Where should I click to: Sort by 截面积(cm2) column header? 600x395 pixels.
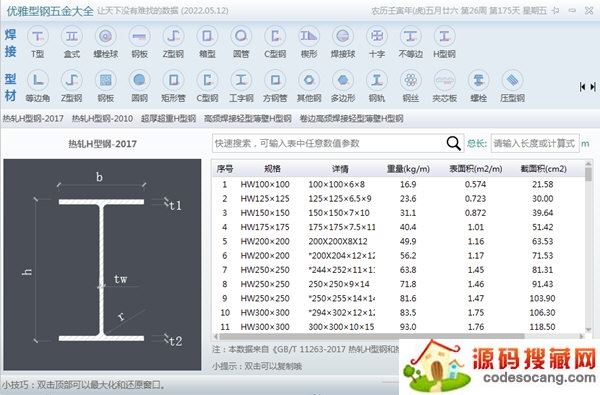click(x=543, y=169)
